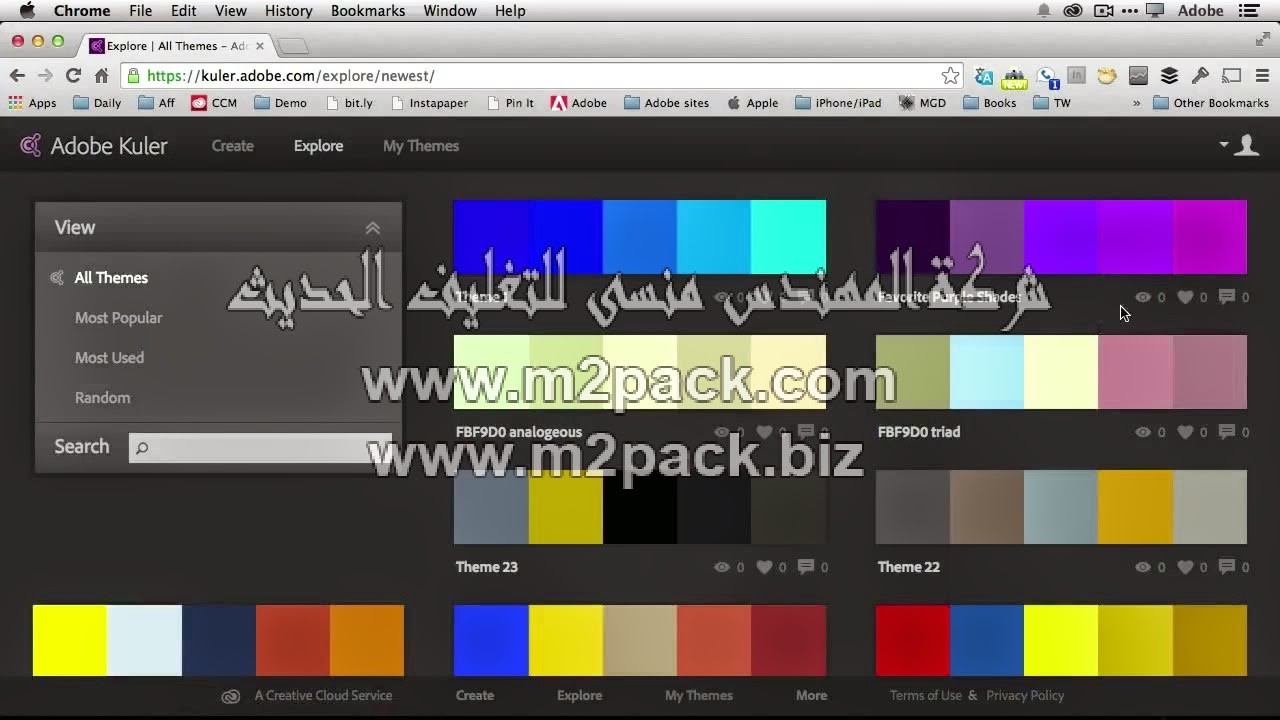Click the heart icon for FBF9D0 triad
Viewport: 1280px width, 720px height.
click(x=1185, y=432)
